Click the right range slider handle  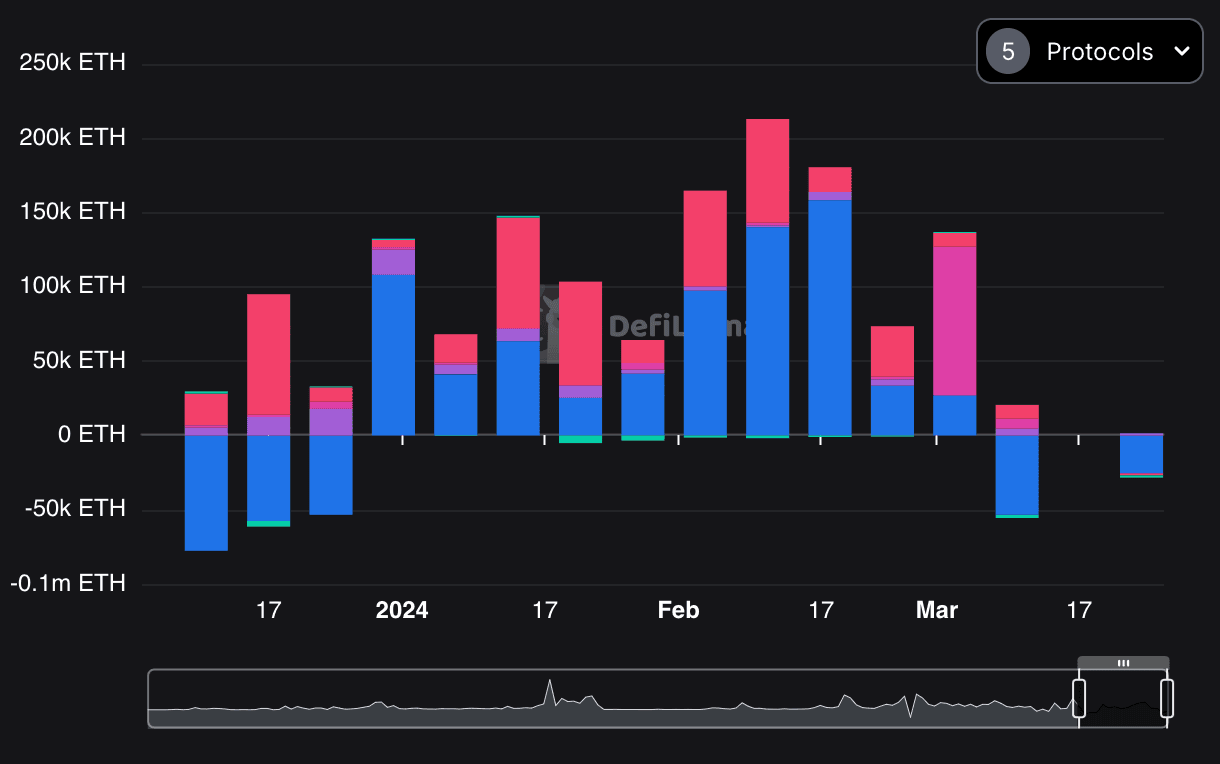(x=1166, y=698)
